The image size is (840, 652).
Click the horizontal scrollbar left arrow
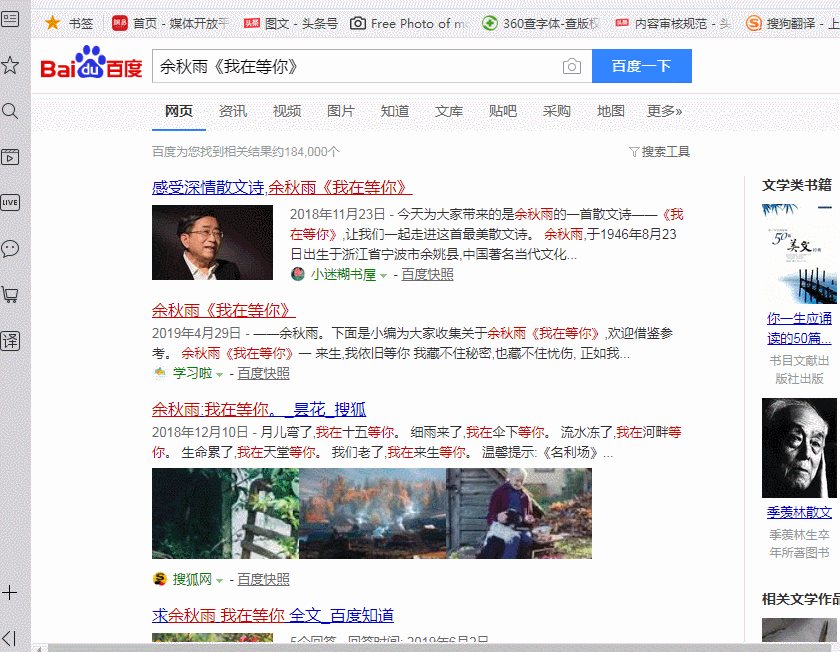click(x=39, y=648)
